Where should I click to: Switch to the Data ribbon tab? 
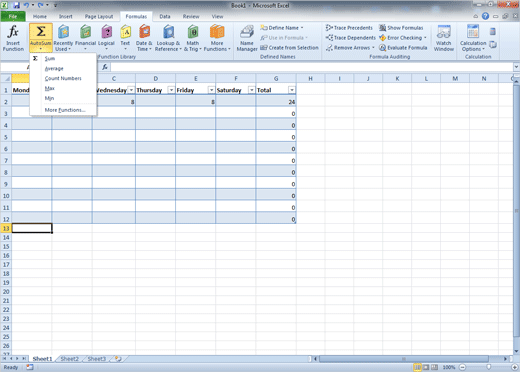pyautogui.click(x=165, y=16)
